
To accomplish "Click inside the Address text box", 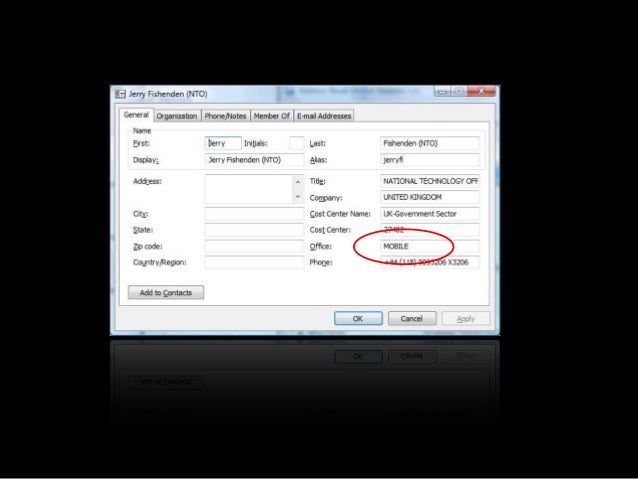I will click(249, 189).
